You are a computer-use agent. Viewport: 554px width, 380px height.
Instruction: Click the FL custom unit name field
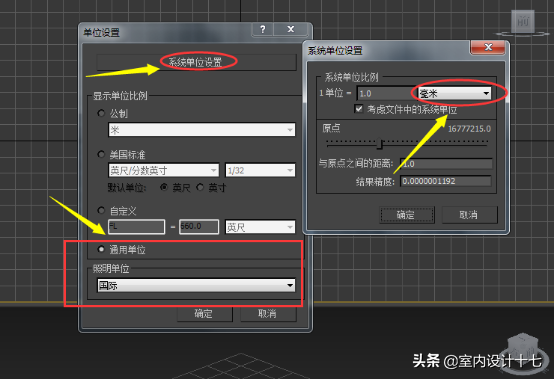[x=136, y=227]
